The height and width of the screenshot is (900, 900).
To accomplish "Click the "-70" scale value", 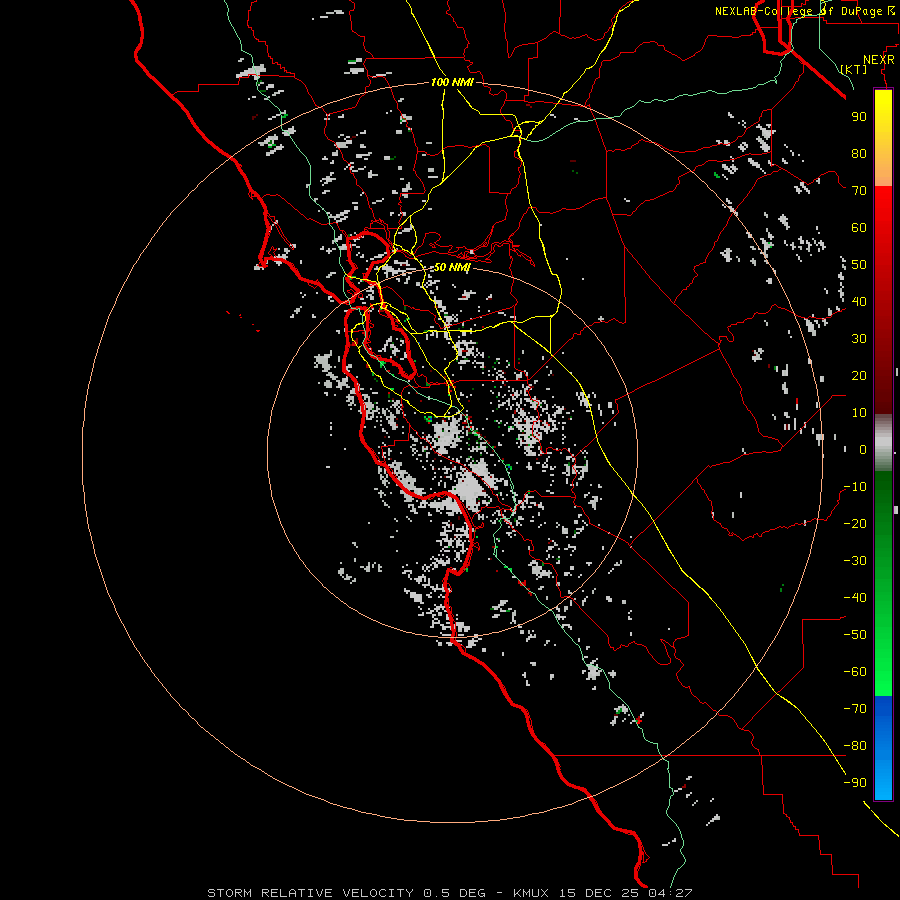I will coord(855,709).
